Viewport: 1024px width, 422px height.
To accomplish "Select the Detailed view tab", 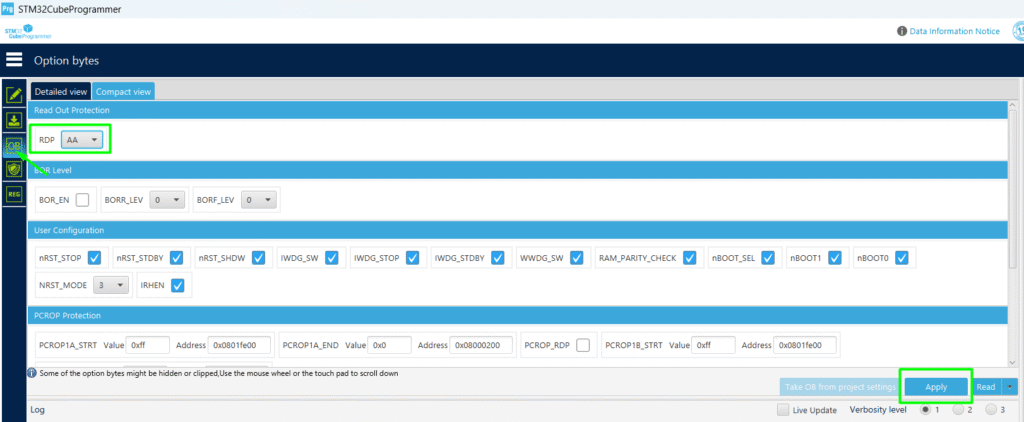I will coord(61,91).
